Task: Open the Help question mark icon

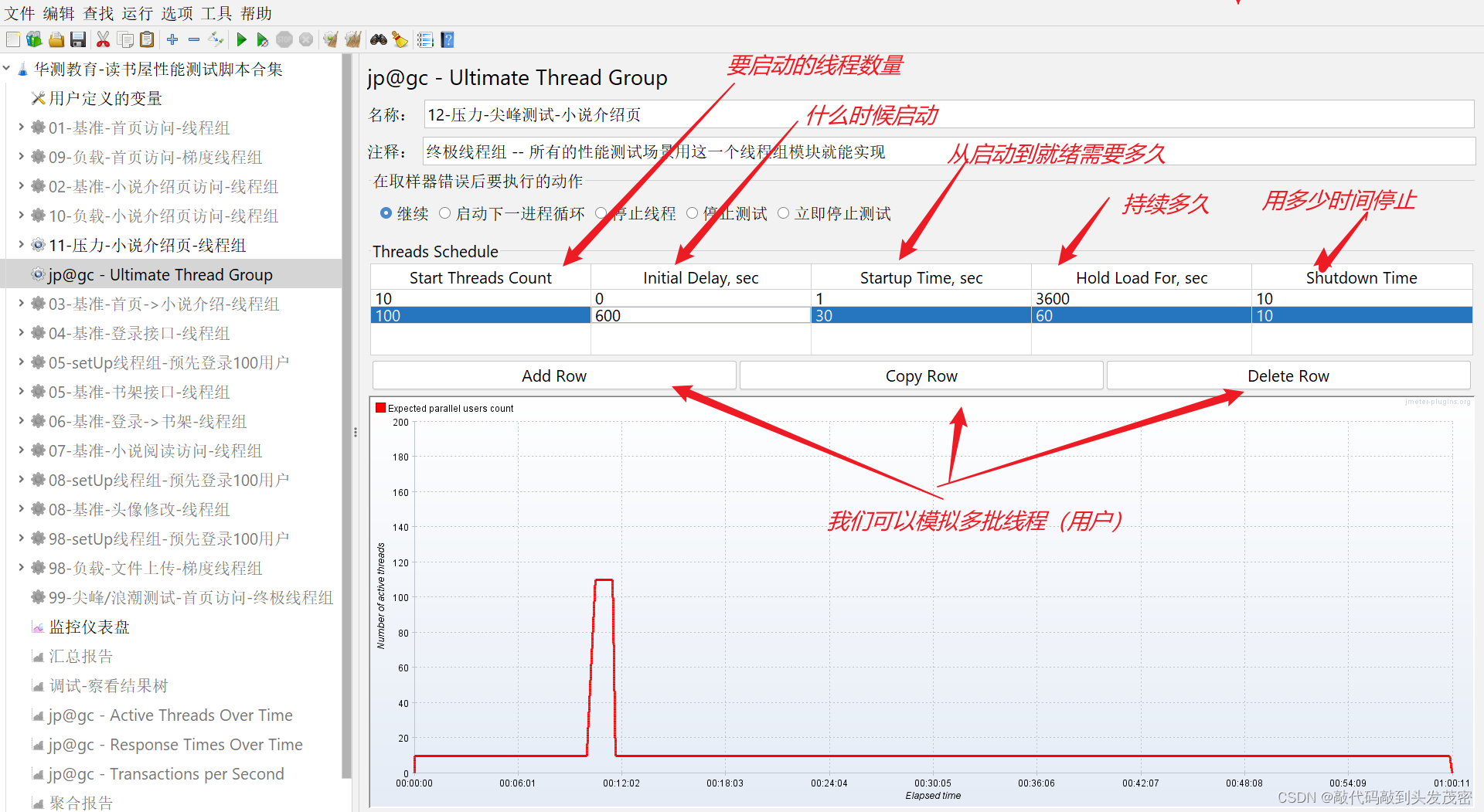Action: 448,39
